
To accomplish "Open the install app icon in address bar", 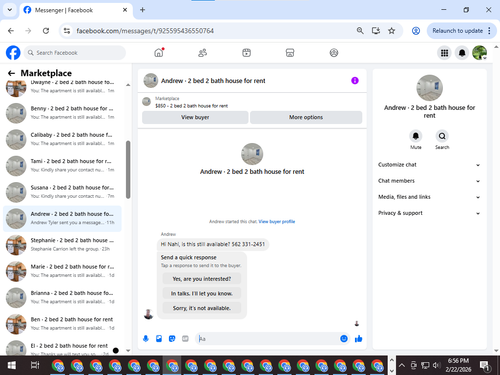I will click(x=376, y=31).
